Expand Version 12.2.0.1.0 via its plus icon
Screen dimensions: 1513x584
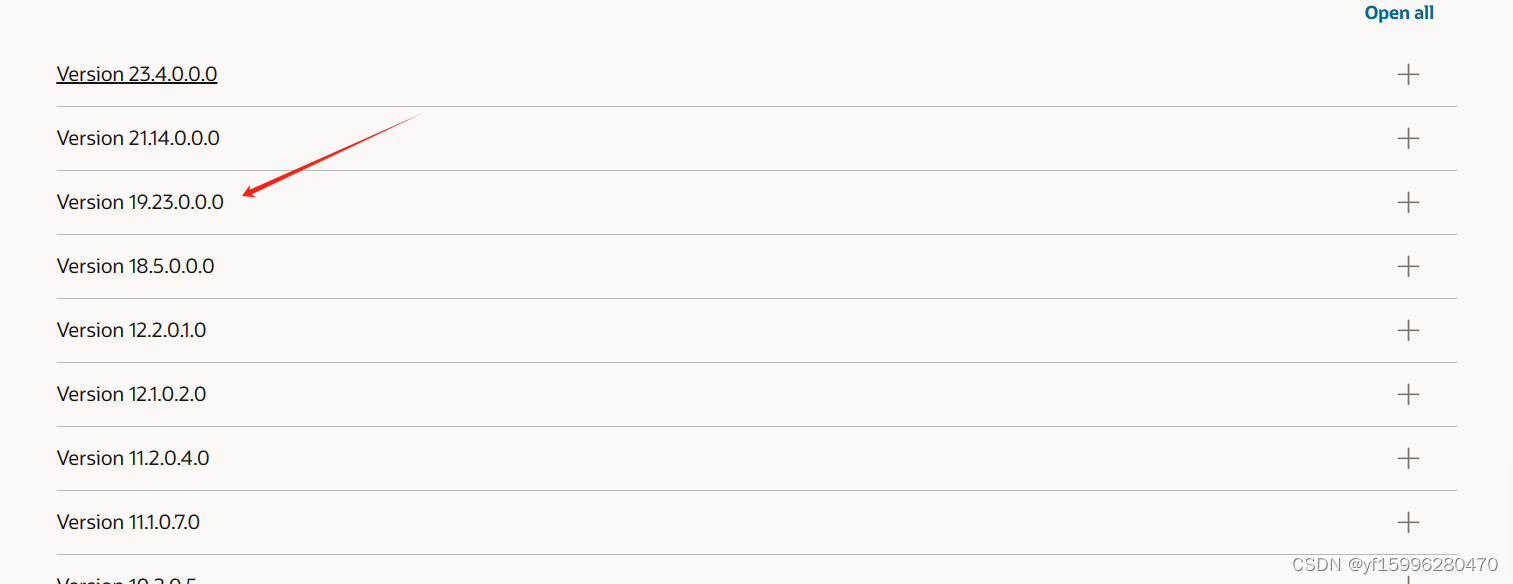(x=1407, y=330)
